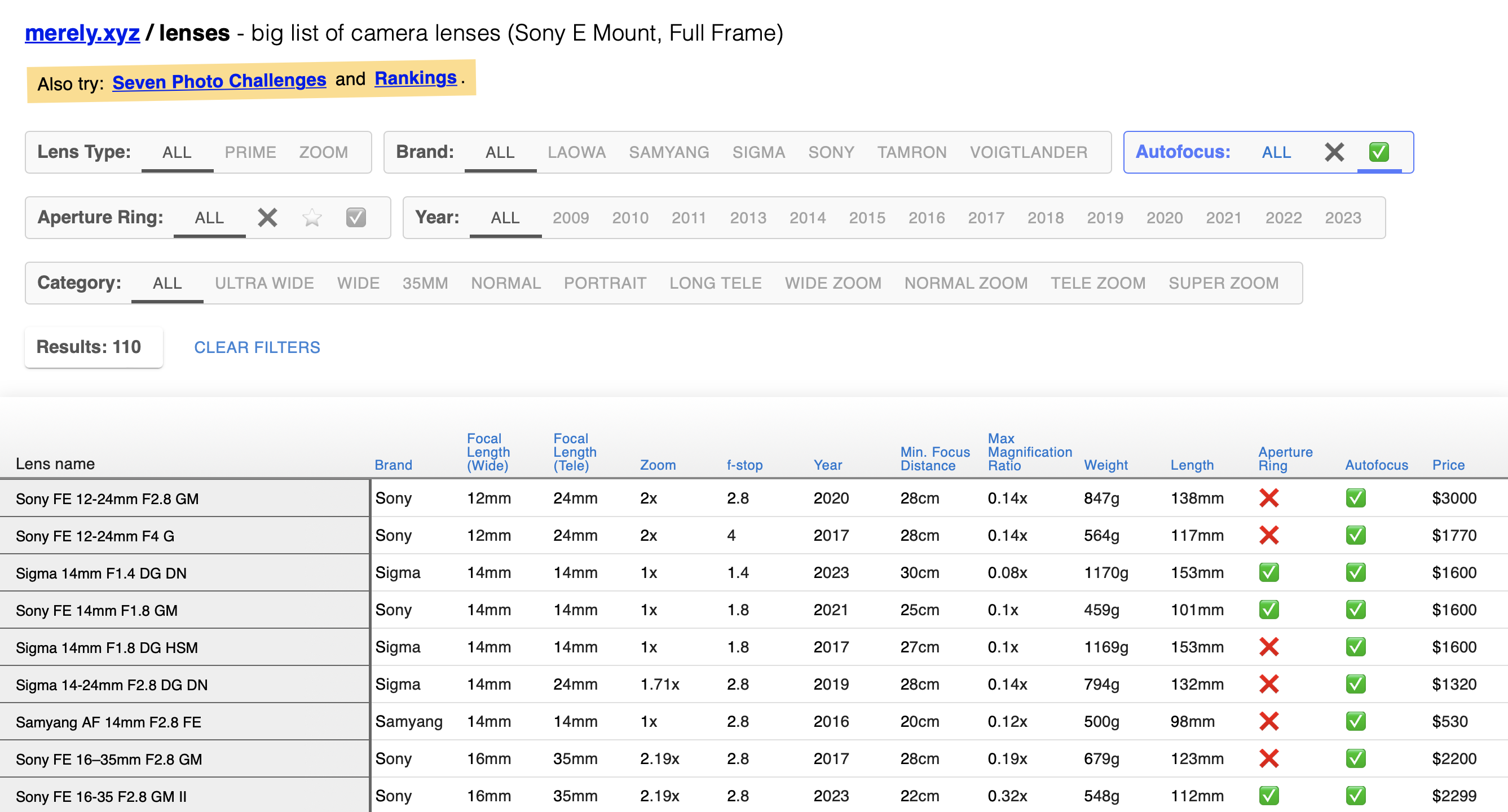Viewport: 1508px width, 812px height.
Task: Set Category filter to ALL
Action: point(167,283)
